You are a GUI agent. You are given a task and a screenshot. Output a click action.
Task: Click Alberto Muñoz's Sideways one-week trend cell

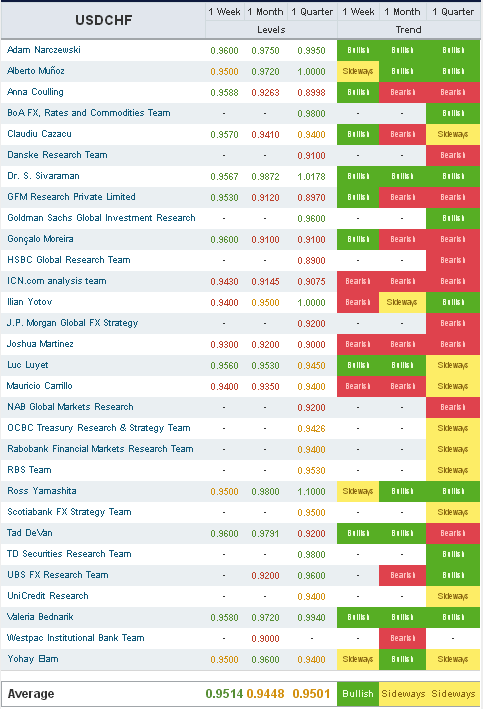click(x=358, y=71)
